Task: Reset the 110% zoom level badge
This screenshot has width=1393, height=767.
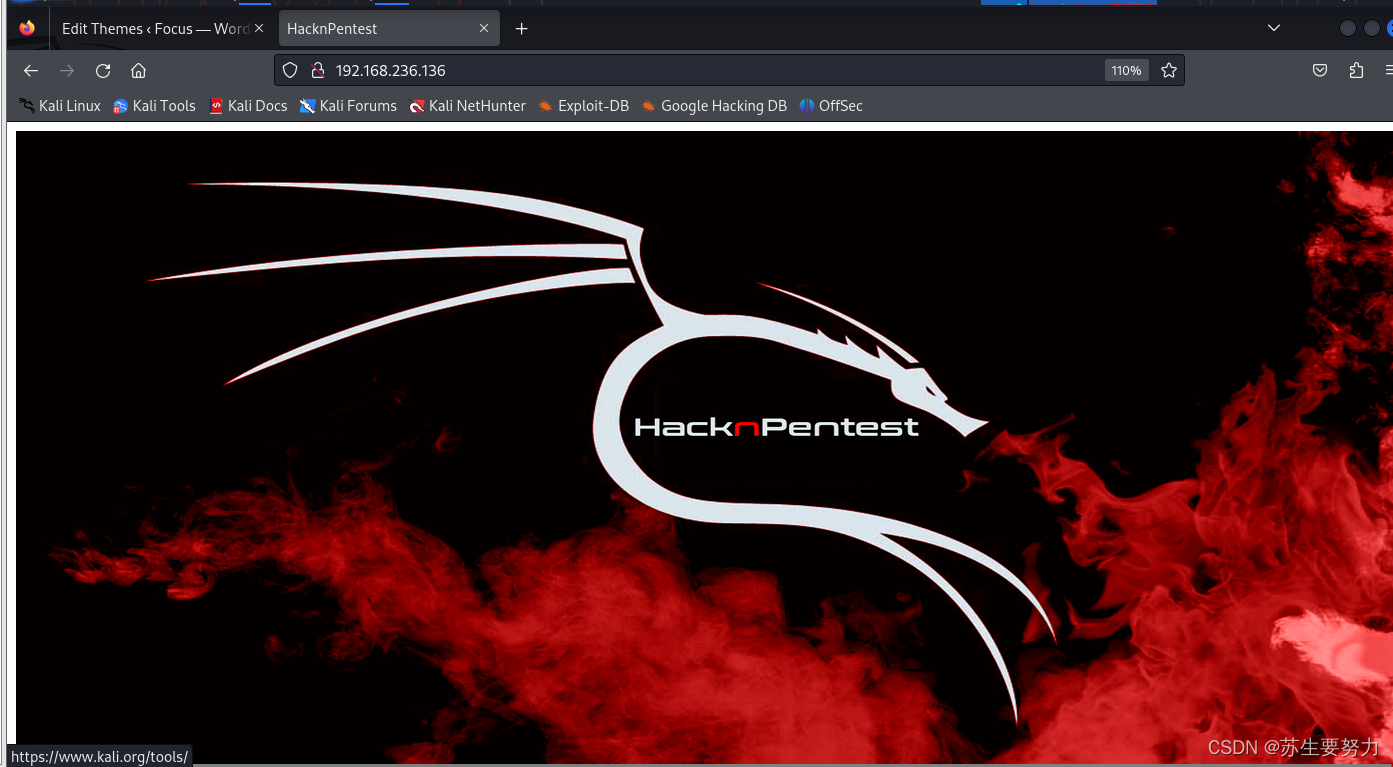Action: coord(1126,70)
